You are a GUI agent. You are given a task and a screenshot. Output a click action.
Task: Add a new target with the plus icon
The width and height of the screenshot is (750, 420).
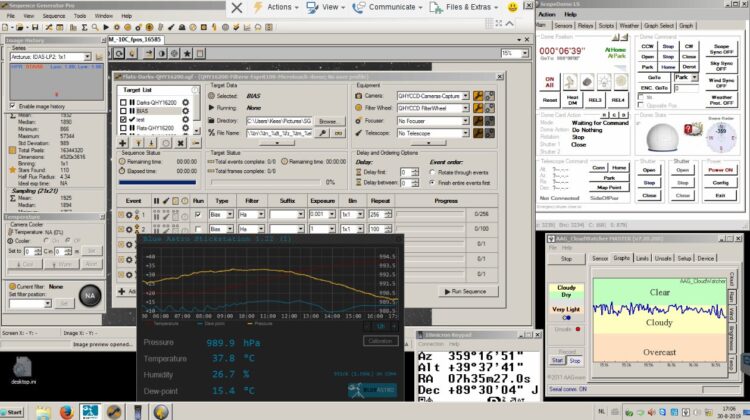coord(123,143)
